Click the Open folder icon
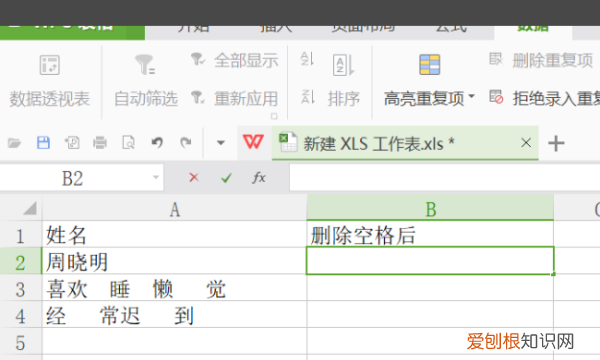 pyautogui.click(x=14, y=143)
